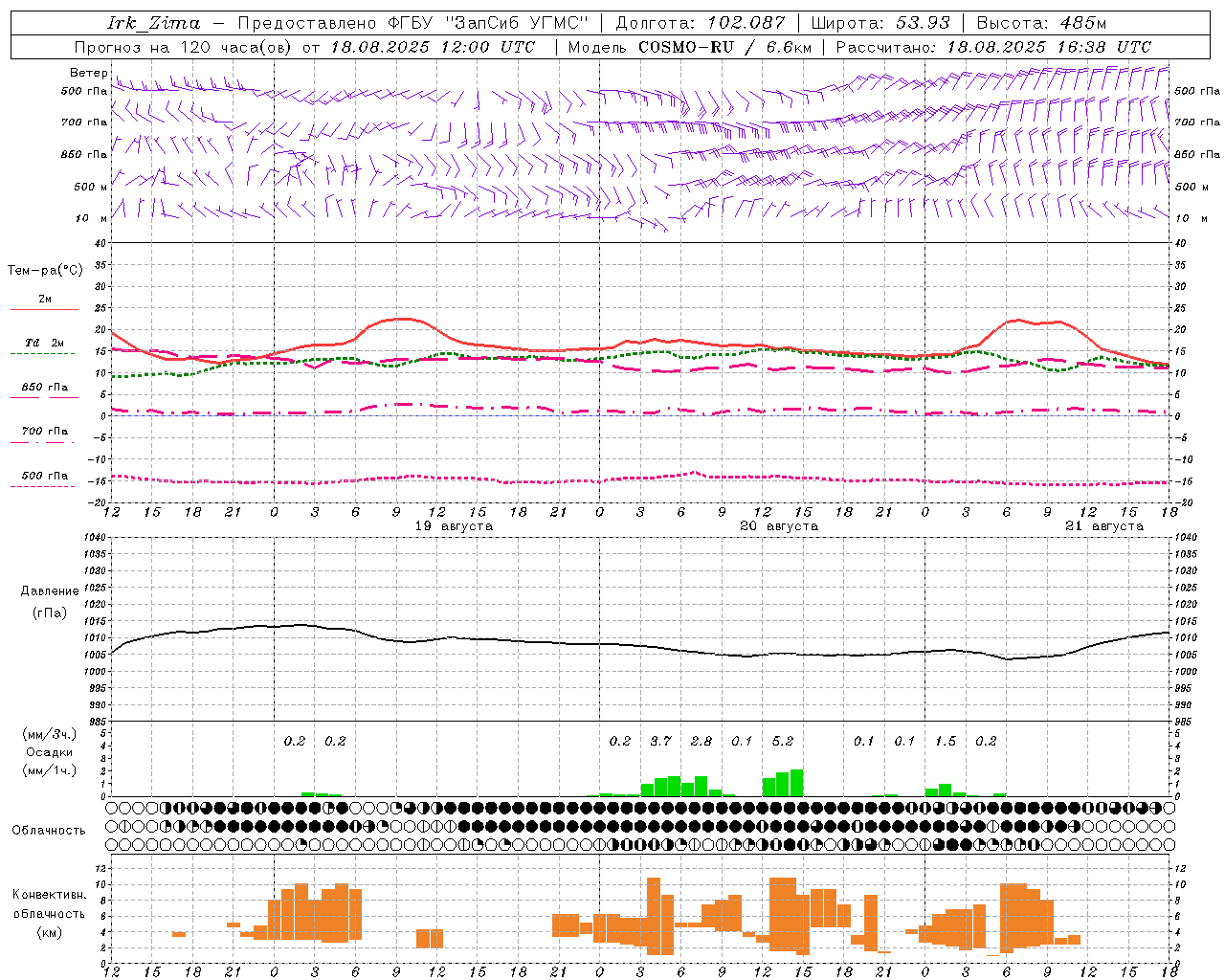Click the precipitation total "3.7"
The image size is (1225, 980).
point(660,741)
